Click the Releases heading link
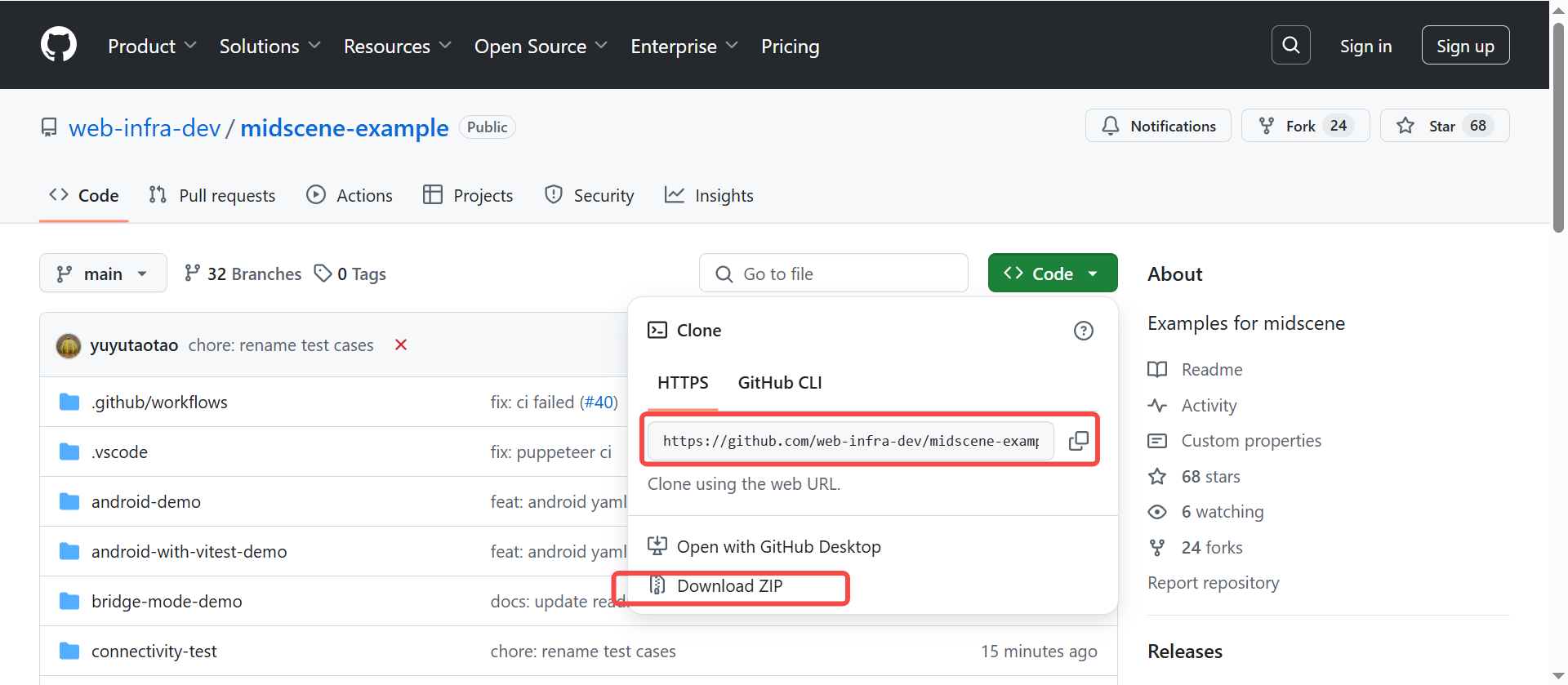Viewport: 1568px width, 685px height. point(1184,651)
